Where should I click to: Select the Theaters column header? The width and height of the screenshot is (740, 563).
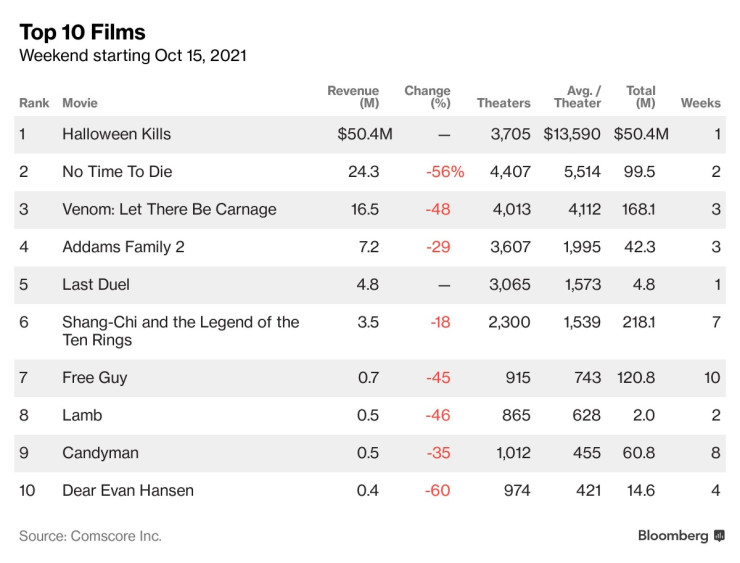tap(503, 103)
